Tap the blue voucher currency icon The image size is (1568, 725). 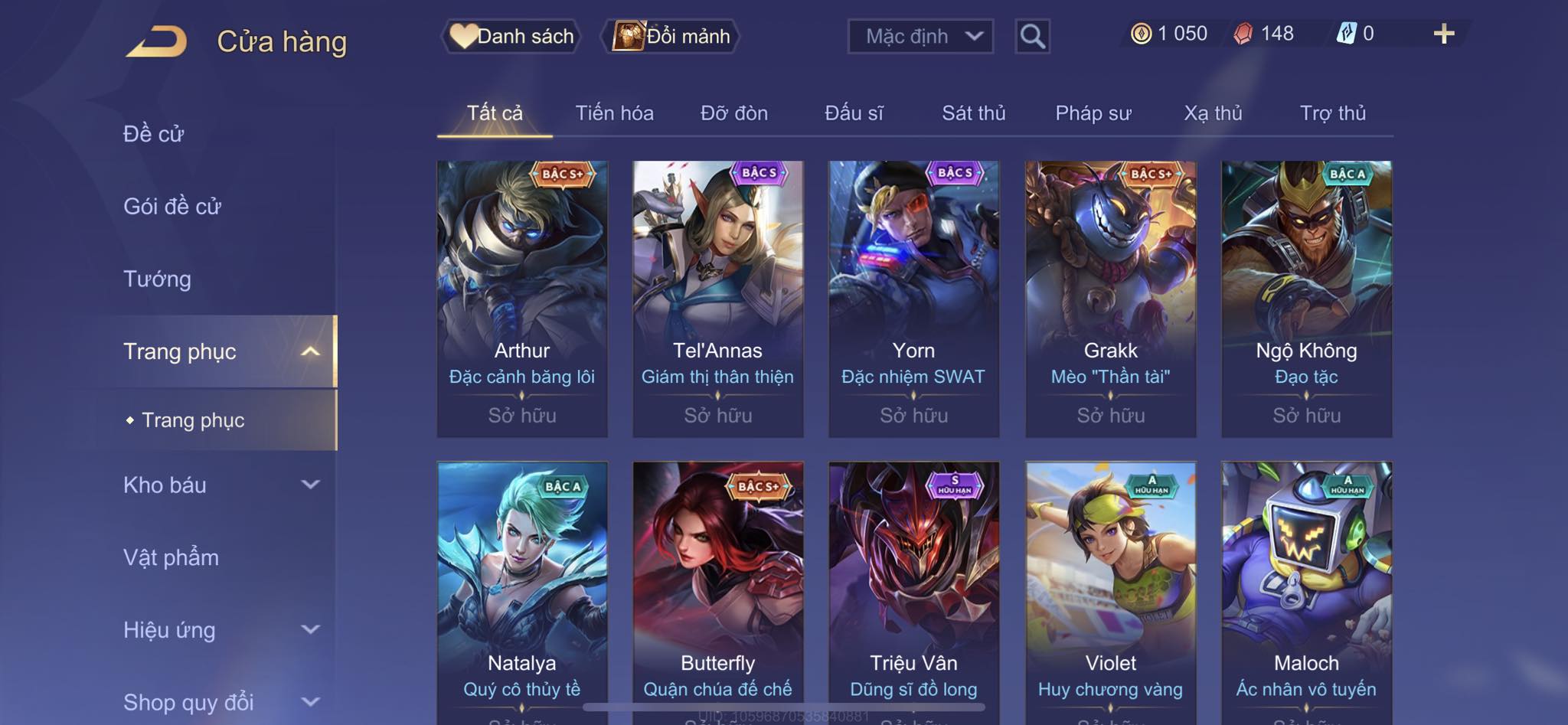click(1346, 34)
